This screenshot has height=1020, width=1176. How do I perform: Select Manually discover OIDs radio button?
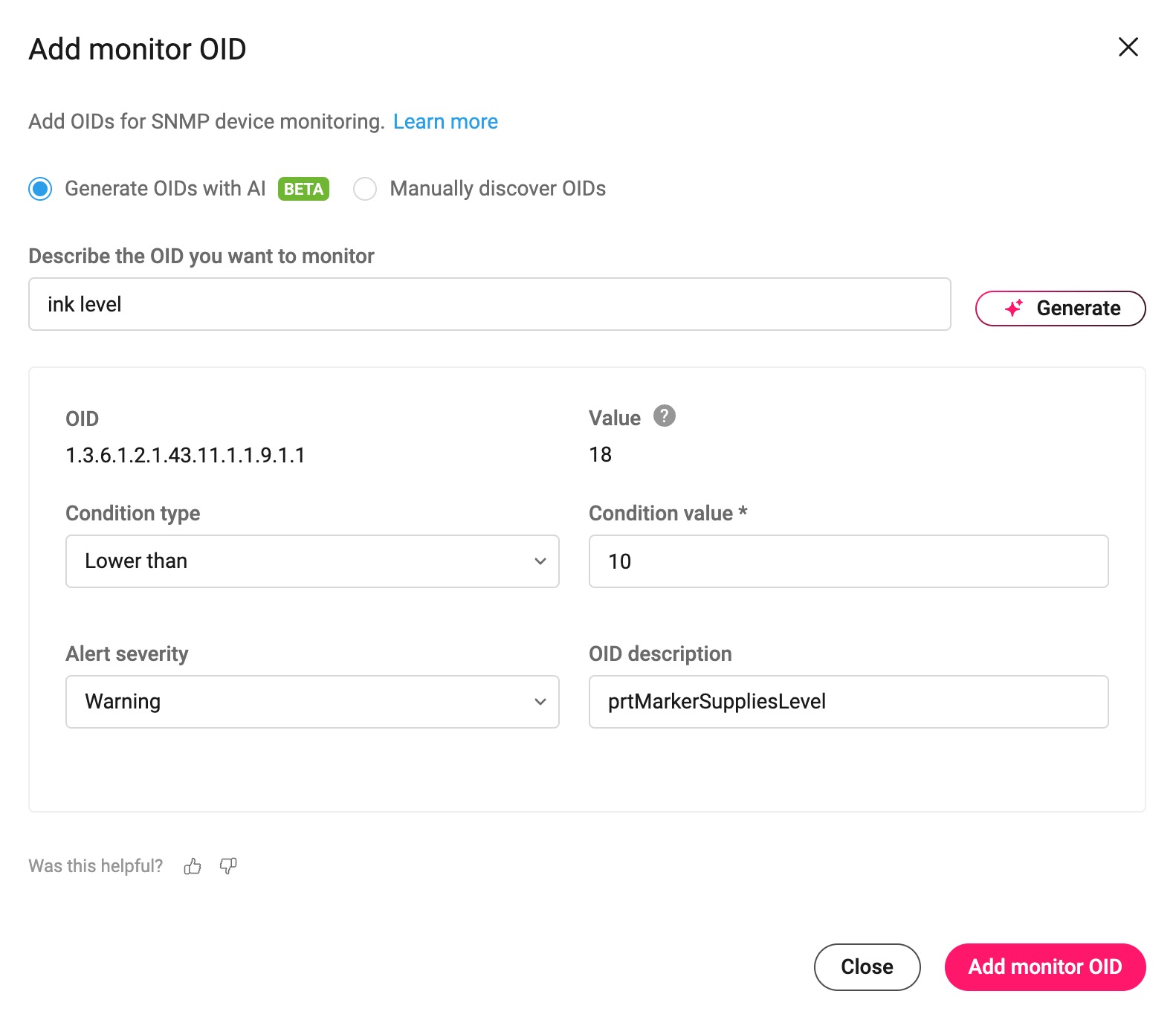tap(365, 189)
